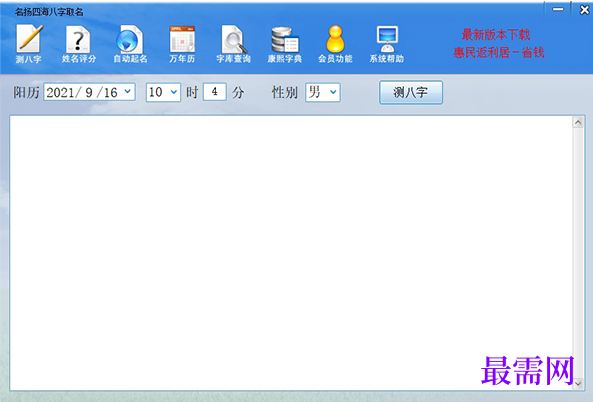Click inside the empty results text area
593x402 pixels.
(290, 253)
